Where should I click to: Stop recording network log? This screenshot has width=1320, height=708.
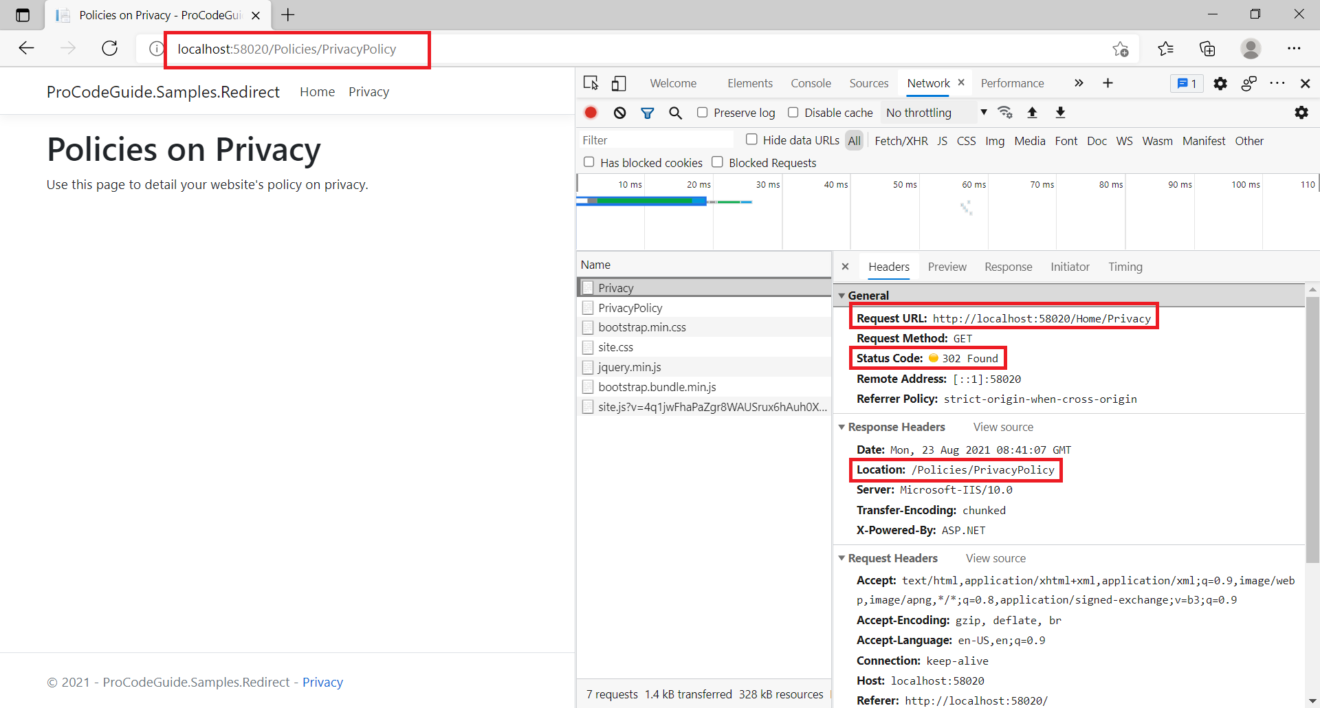(x=590, y=112)
